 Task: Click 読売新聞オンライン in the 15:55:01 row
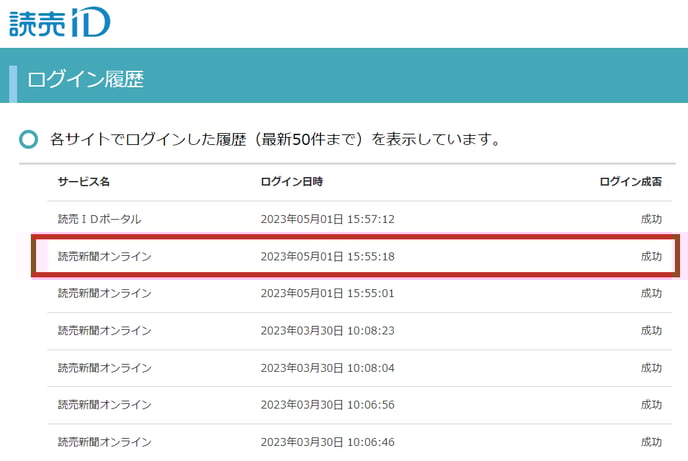pyautogui.click(x=104, y=293)
